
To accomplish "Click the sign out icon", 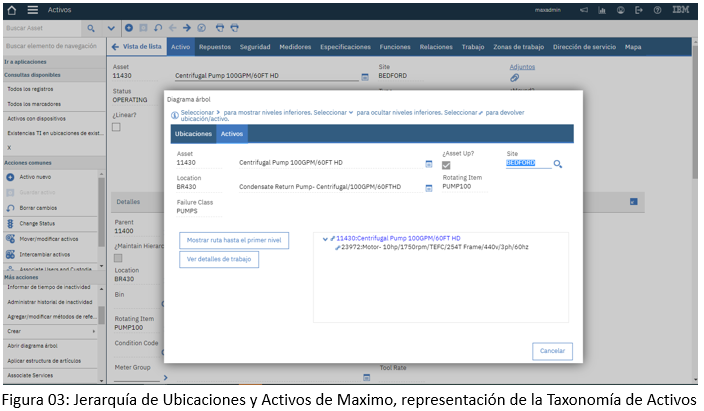I will [x=638, y=10].
